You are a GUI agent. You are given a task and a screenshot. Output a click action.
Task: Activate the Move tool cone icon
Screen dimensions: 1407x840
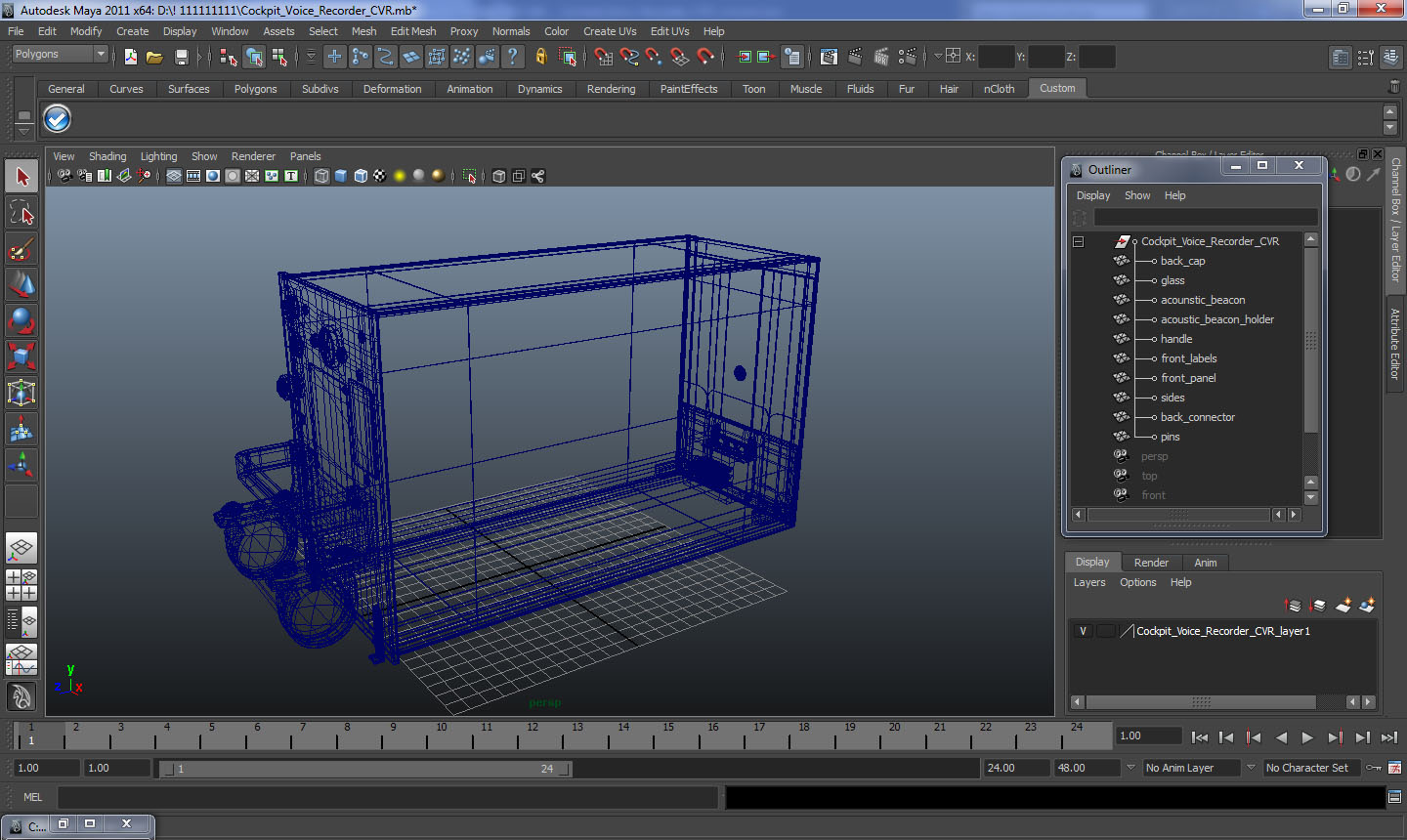pyautogui.click(x=21, y=285)
